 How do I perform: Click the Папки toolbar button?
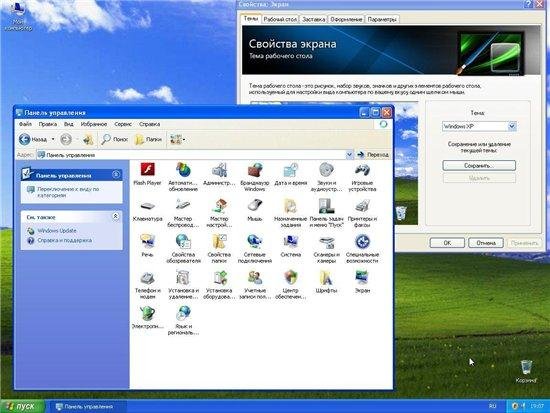tap(148, 139)
